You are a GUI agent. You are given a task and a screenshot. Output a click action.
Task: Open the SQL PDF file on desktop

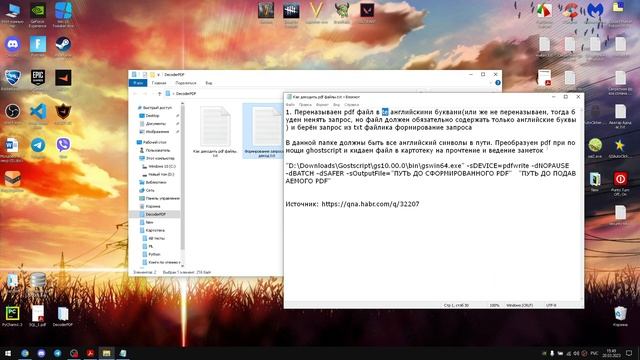[38, 314]
